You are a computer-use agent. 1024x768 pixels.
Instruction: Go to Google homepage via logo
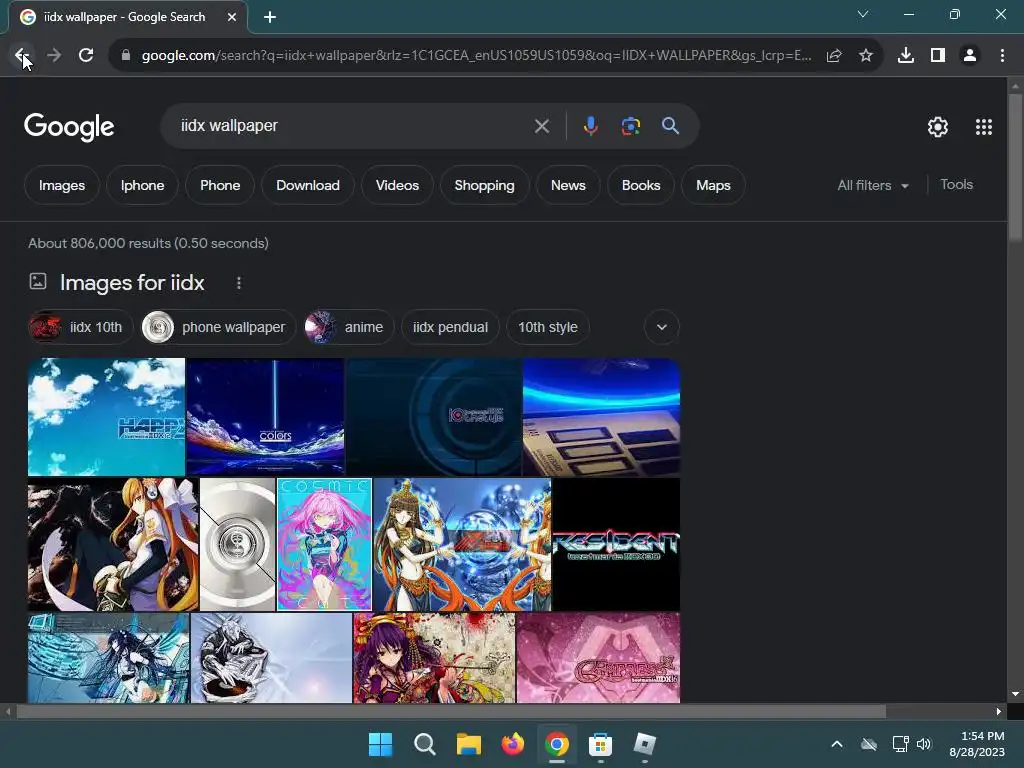tap(69, 127)
